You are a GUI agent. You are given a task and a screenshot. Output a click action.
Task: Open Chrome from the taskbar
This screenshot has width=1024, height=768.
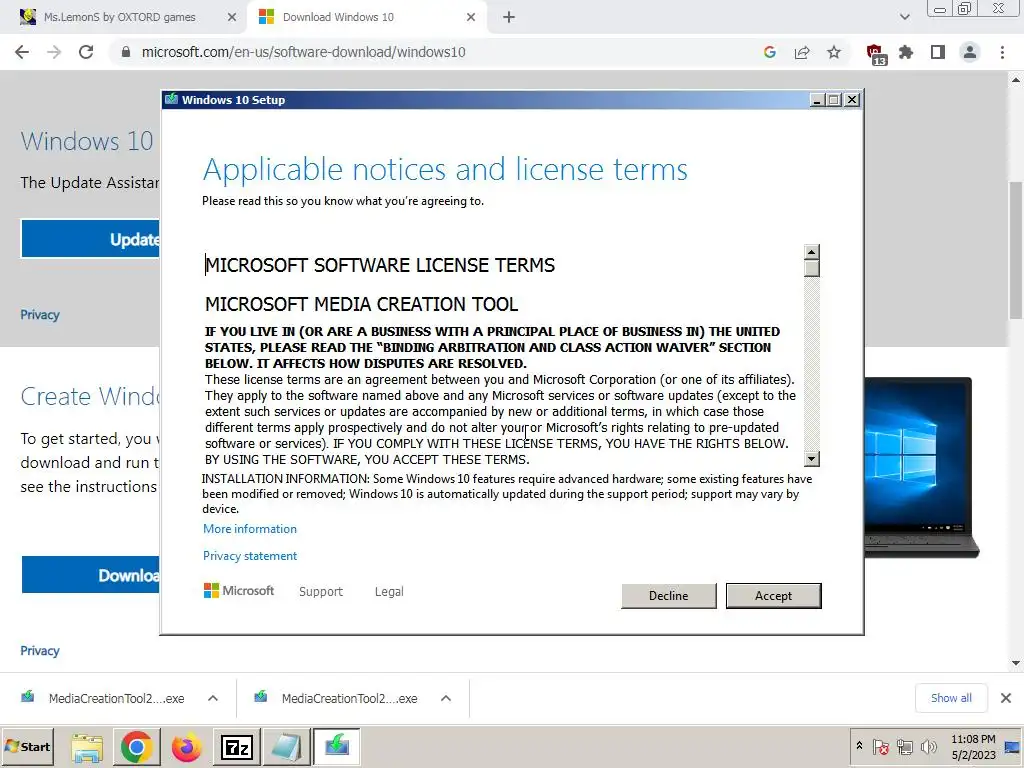(136, 747)
